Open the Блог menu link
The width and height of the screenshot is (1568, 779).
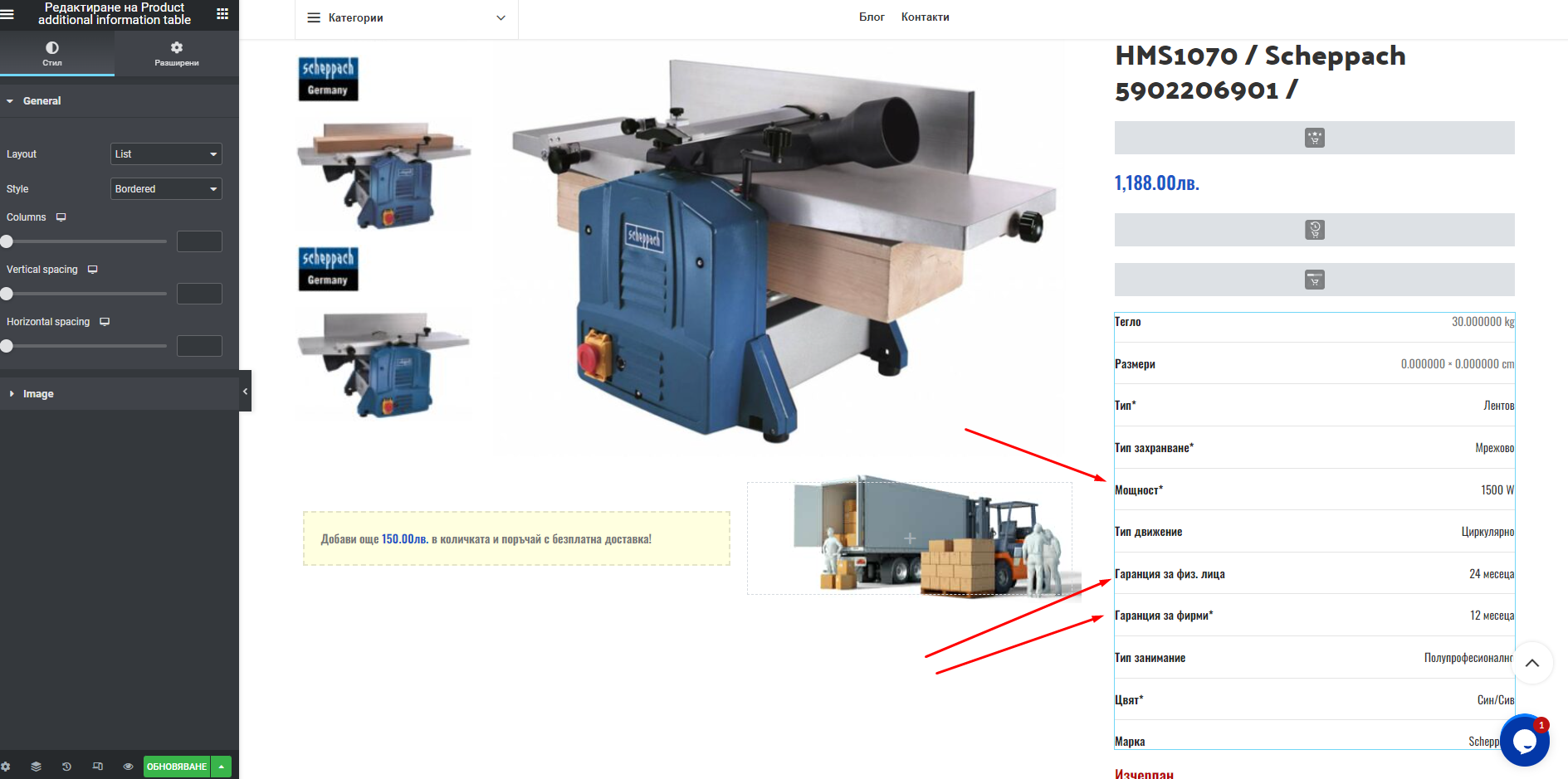(x=872, y=17)
